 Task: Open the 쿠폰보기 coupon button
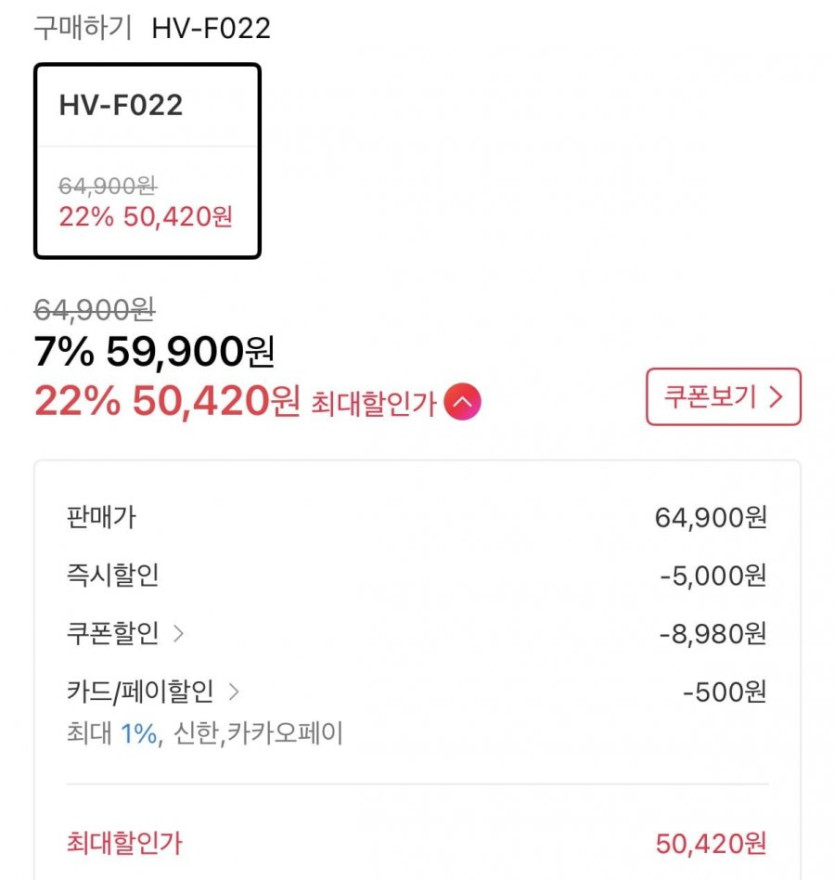point(723,397)
